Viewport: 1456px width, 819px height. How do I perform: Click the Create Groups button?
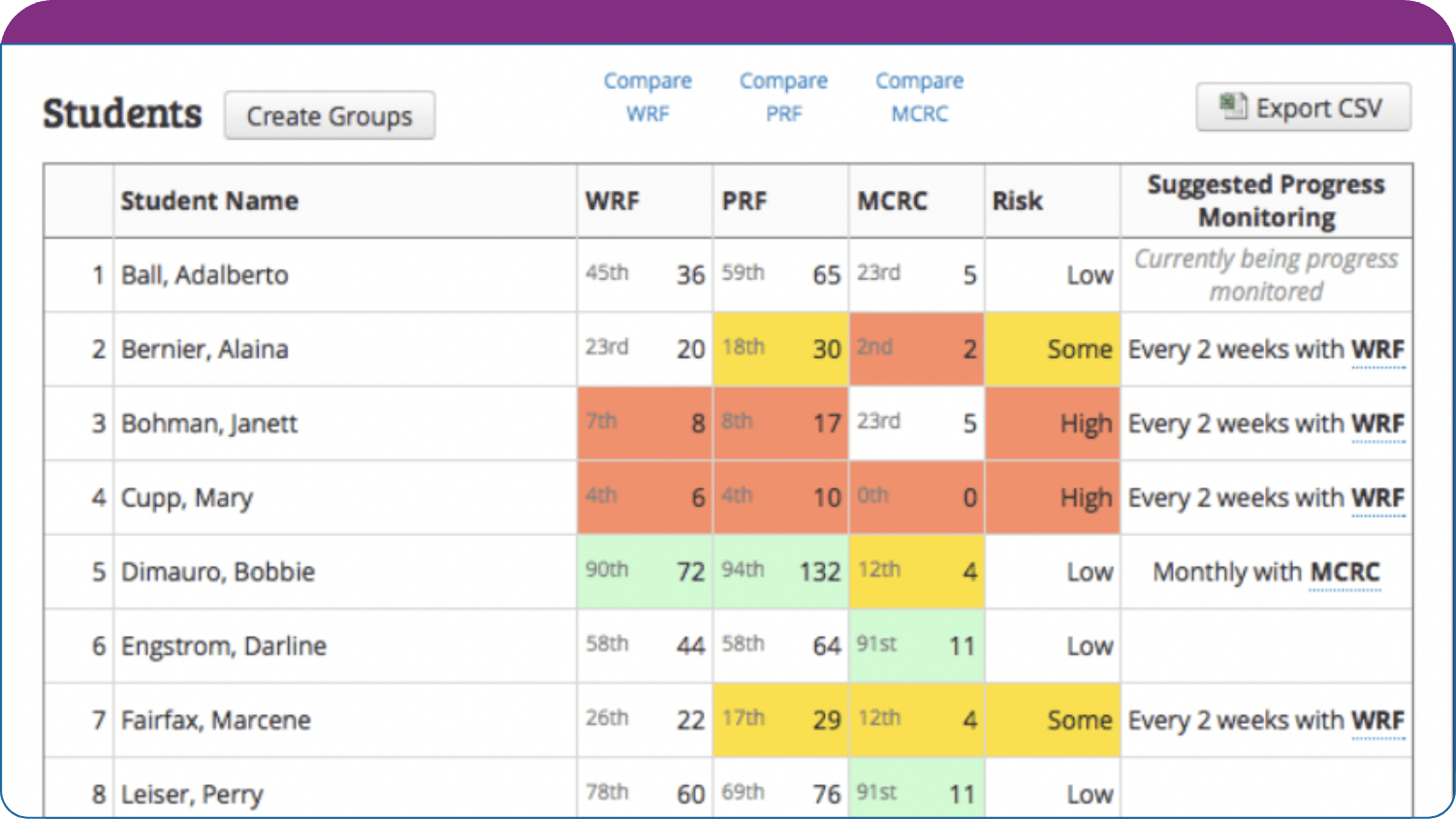tap(330, 115)
